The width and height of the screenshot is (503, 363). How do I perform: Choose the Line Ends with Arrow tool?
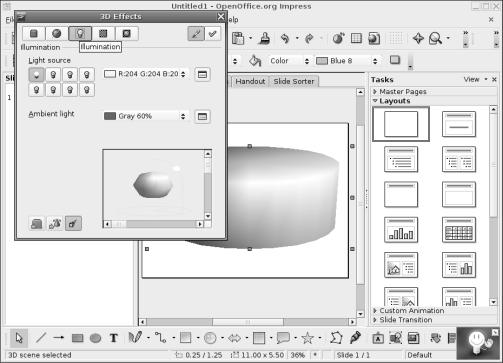(59, 338)
